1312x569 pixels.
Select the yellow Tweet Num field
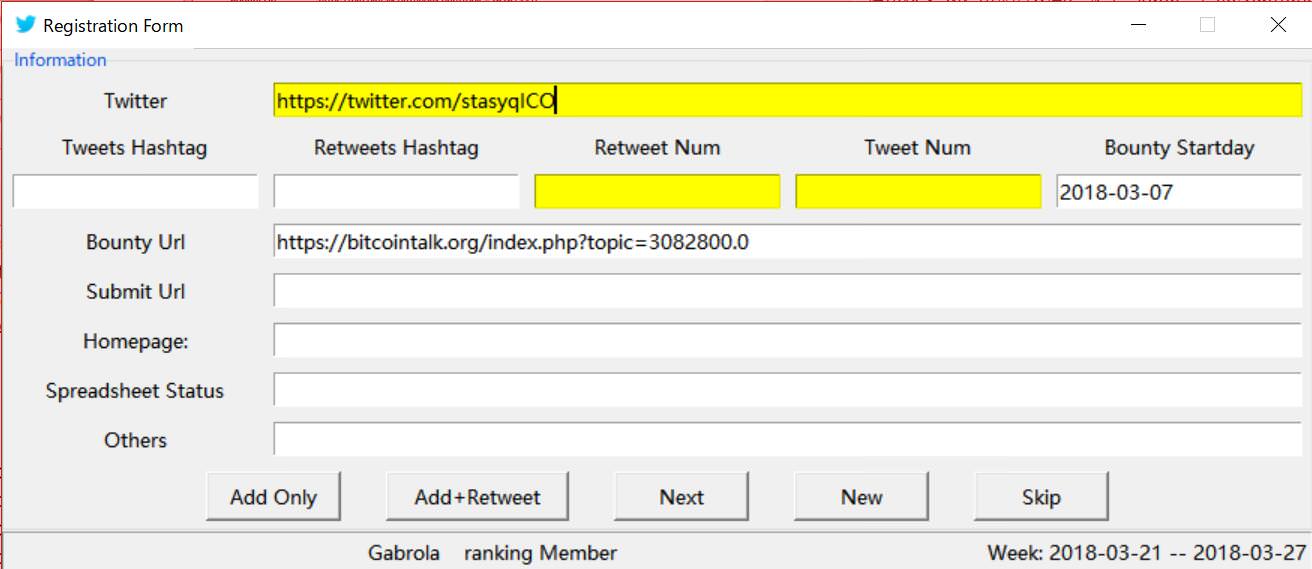click(x=918, y=191)
